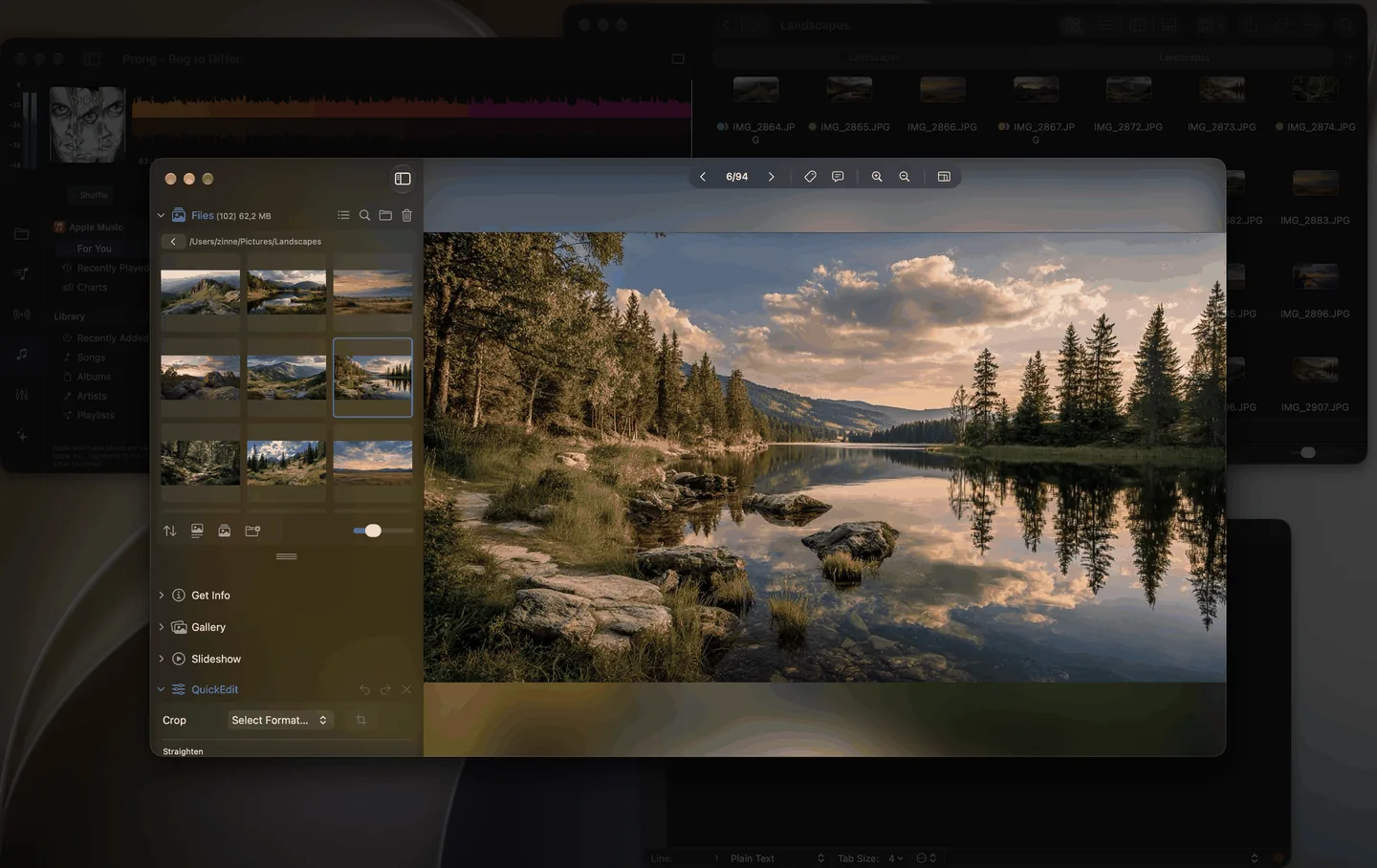Image resolution: width=1377 pixels, height=868 pixels.
Task: Click the panel divider drag handle
Action: coord(286,556)
